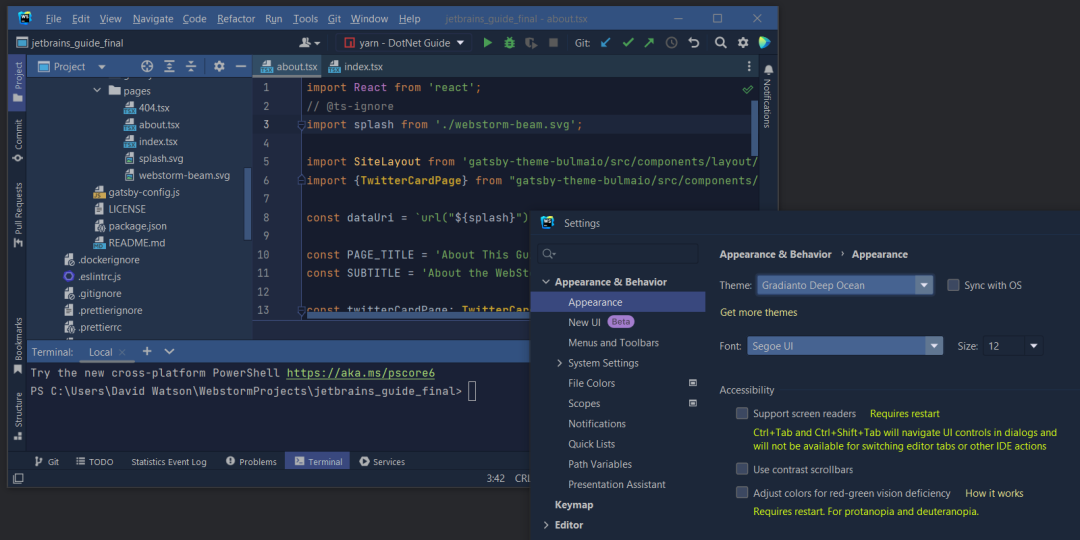
Task: Open the run configuration dropdown
Action: click(x=406, y=43)
